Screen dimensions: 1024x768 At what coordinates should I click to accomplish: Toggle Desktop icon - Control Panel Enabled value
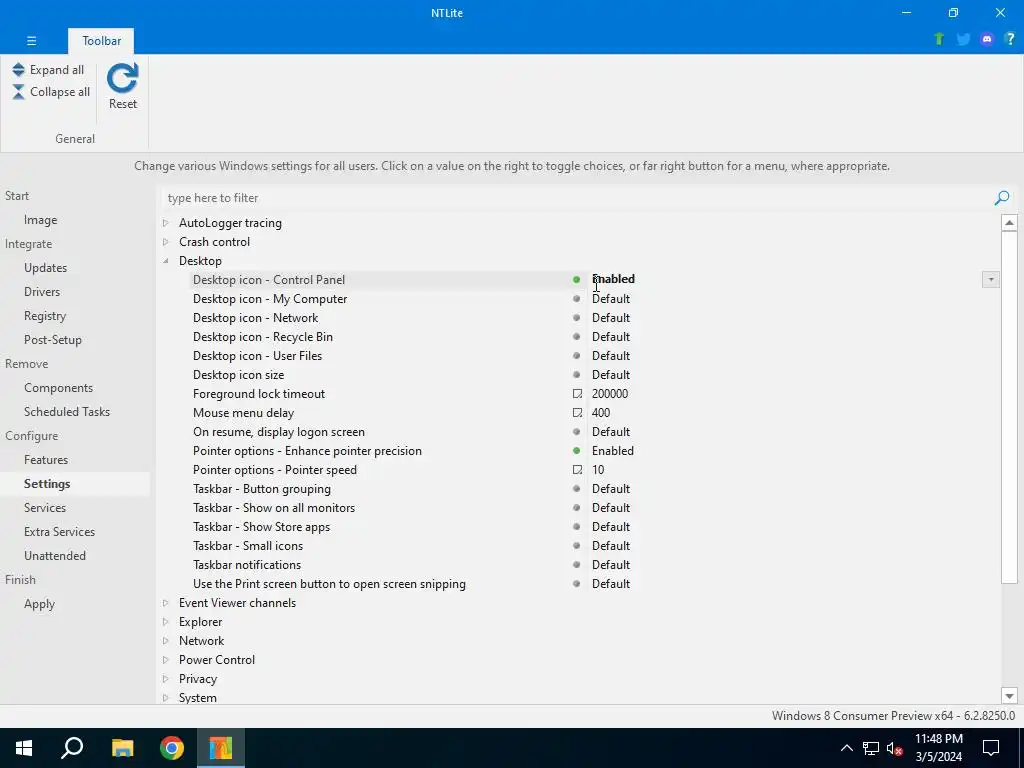613,280
